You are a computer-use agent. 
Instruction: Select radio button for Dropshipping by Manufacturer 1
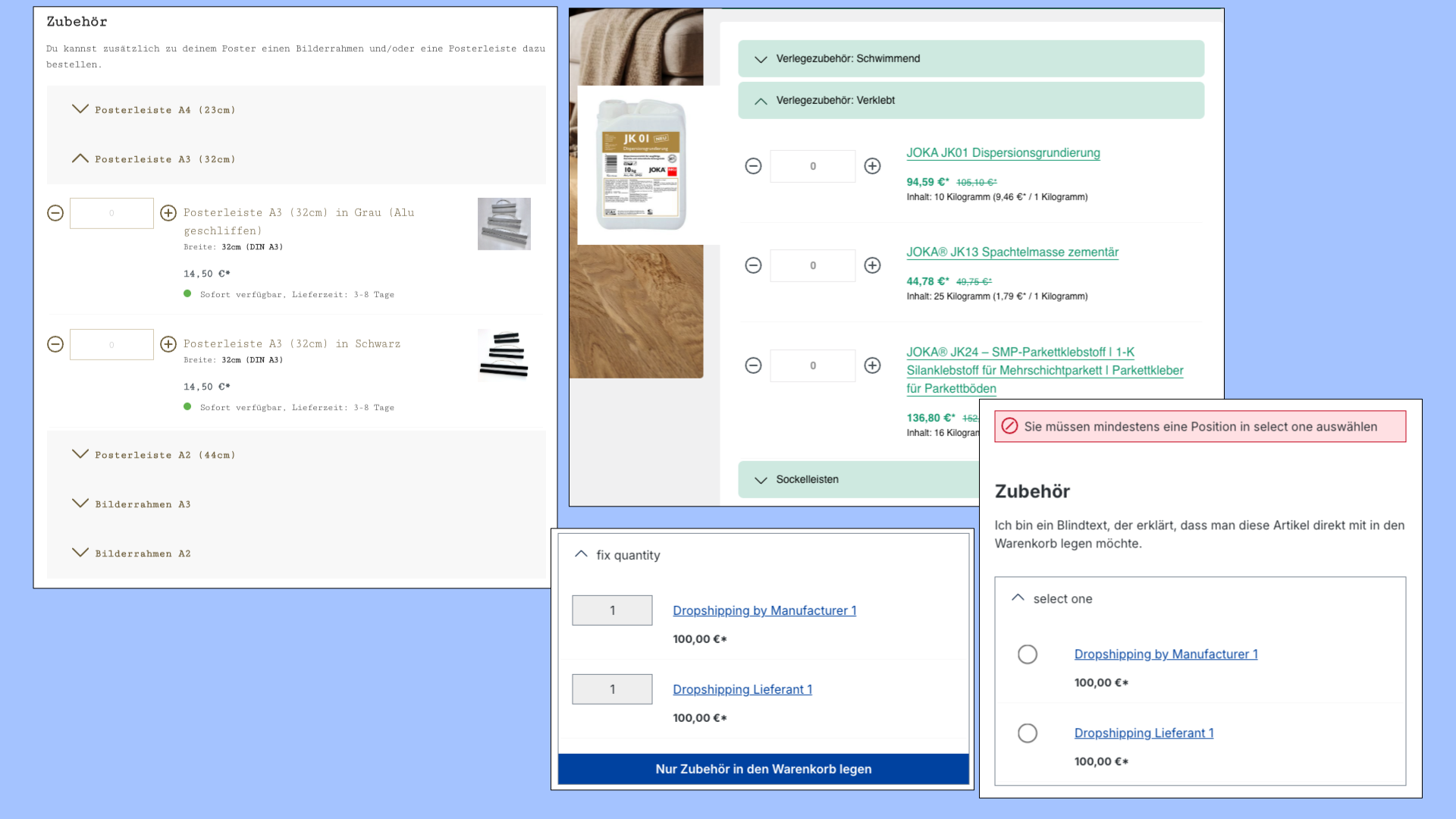(1028, 654)
